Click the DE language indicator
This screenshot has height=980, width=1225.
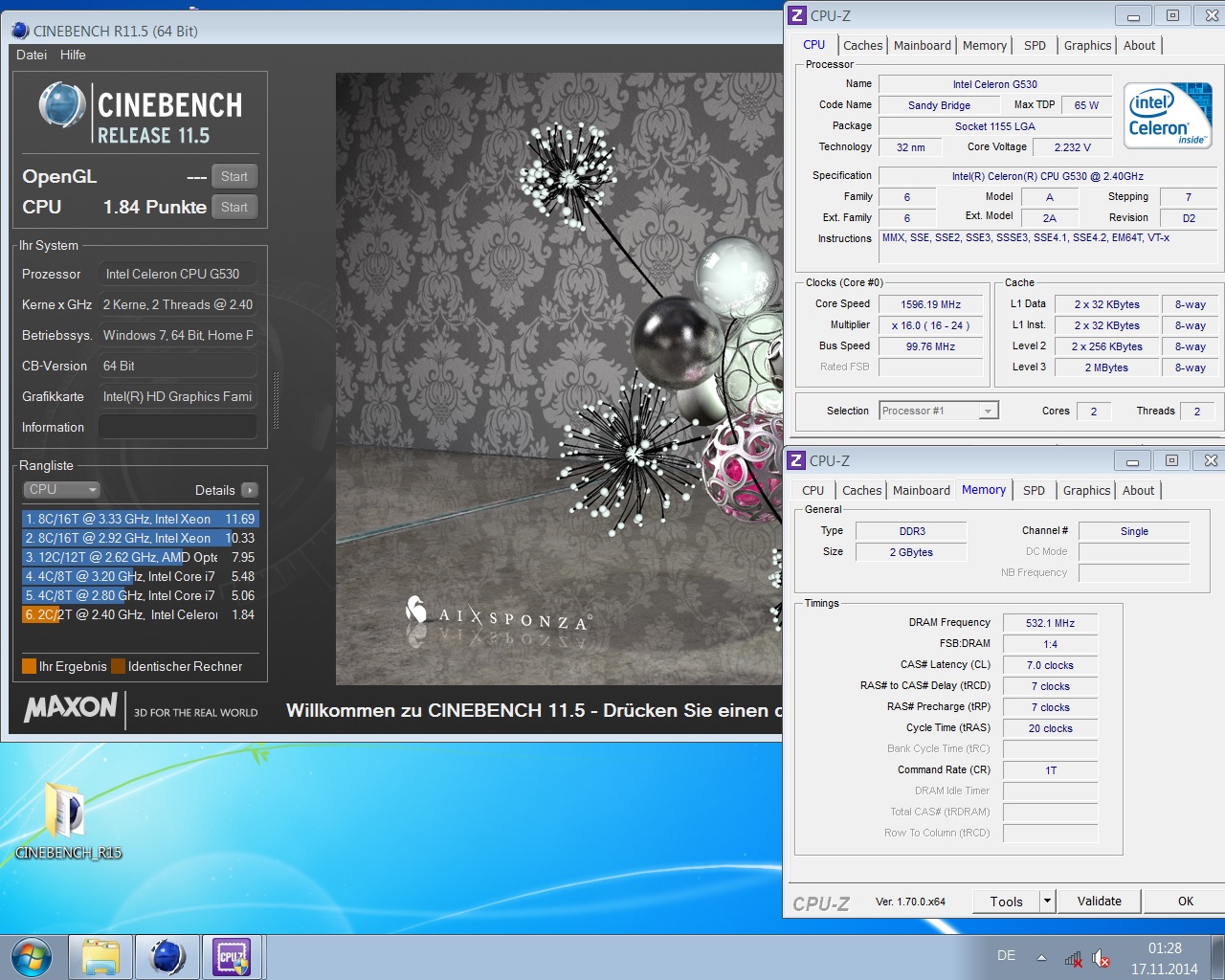[x=1006, y=955]
